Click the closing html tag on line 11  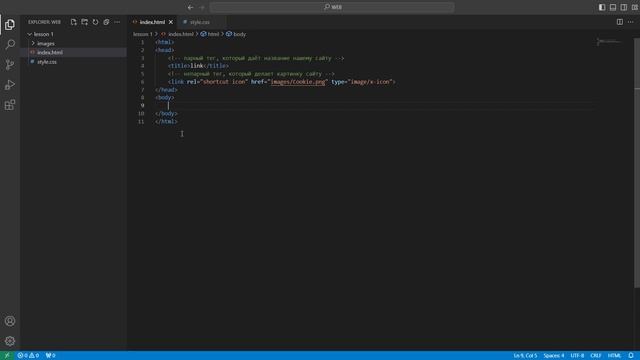click(166, 122)
